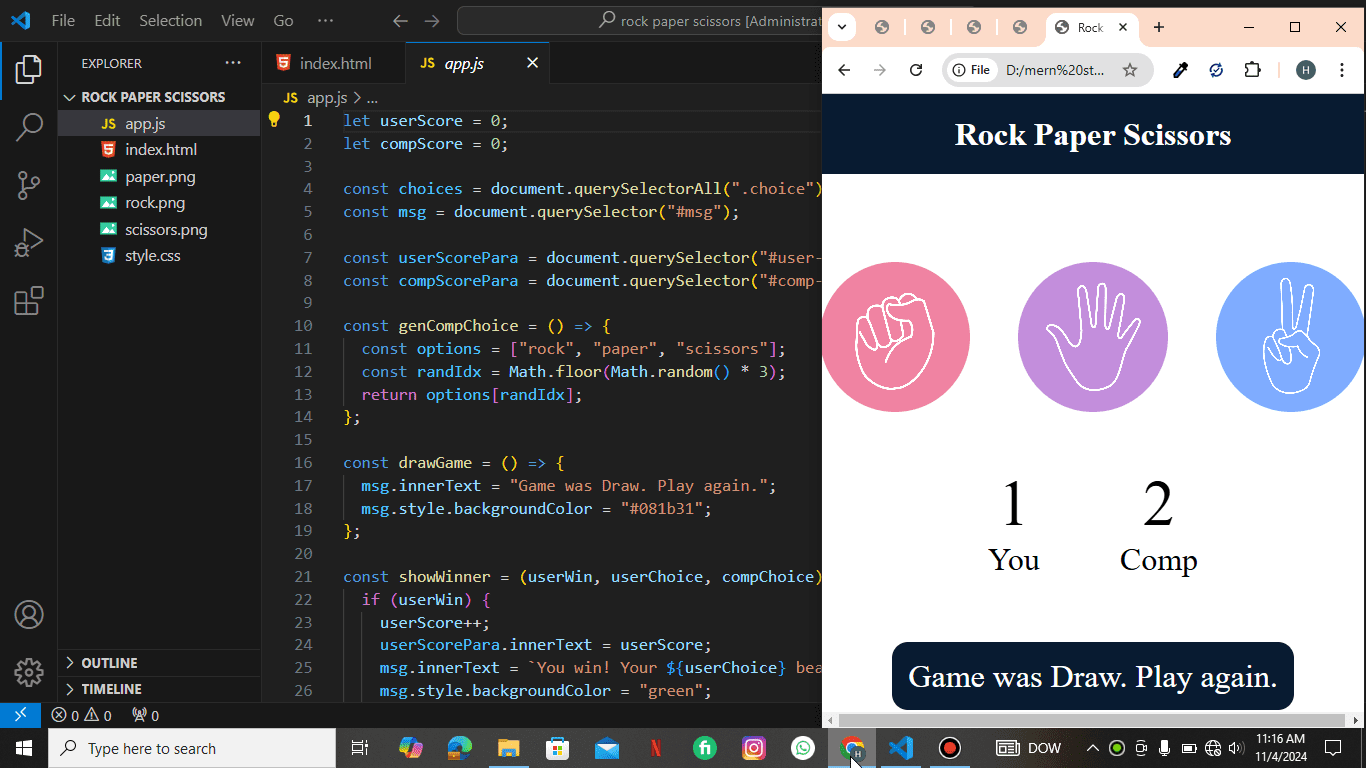Open the Run and Debug view
Image resolution: width=1366 pixels, height=768 pixels.
29,243
